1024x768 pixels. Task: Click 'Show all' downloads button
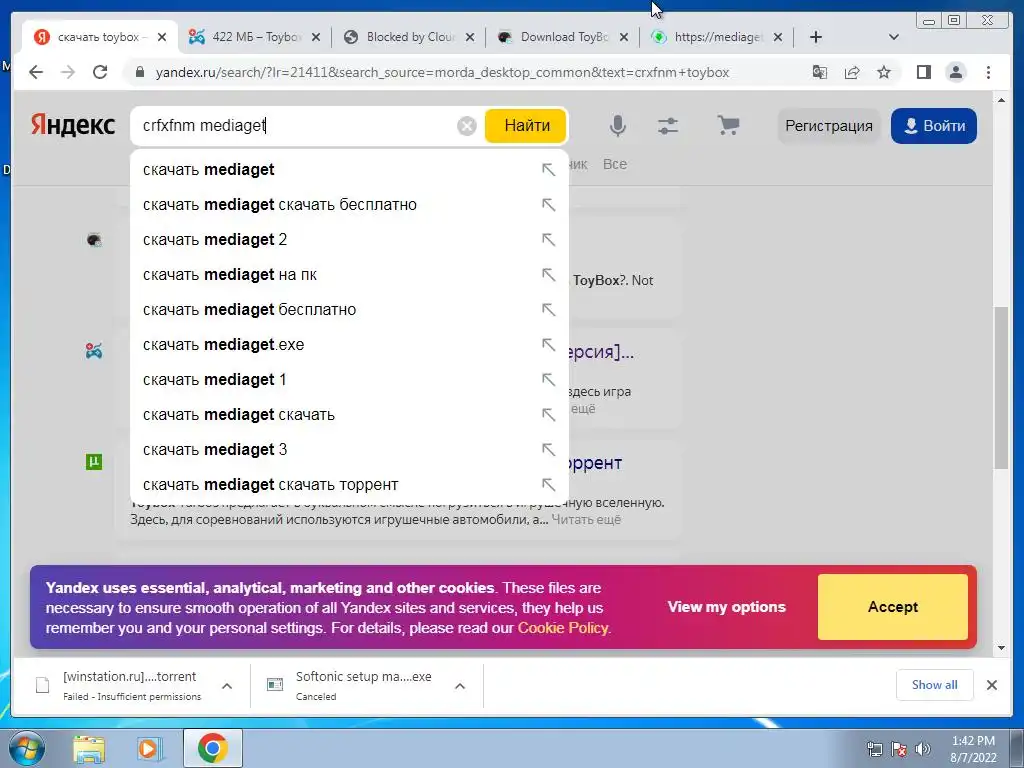coord(935,685)
